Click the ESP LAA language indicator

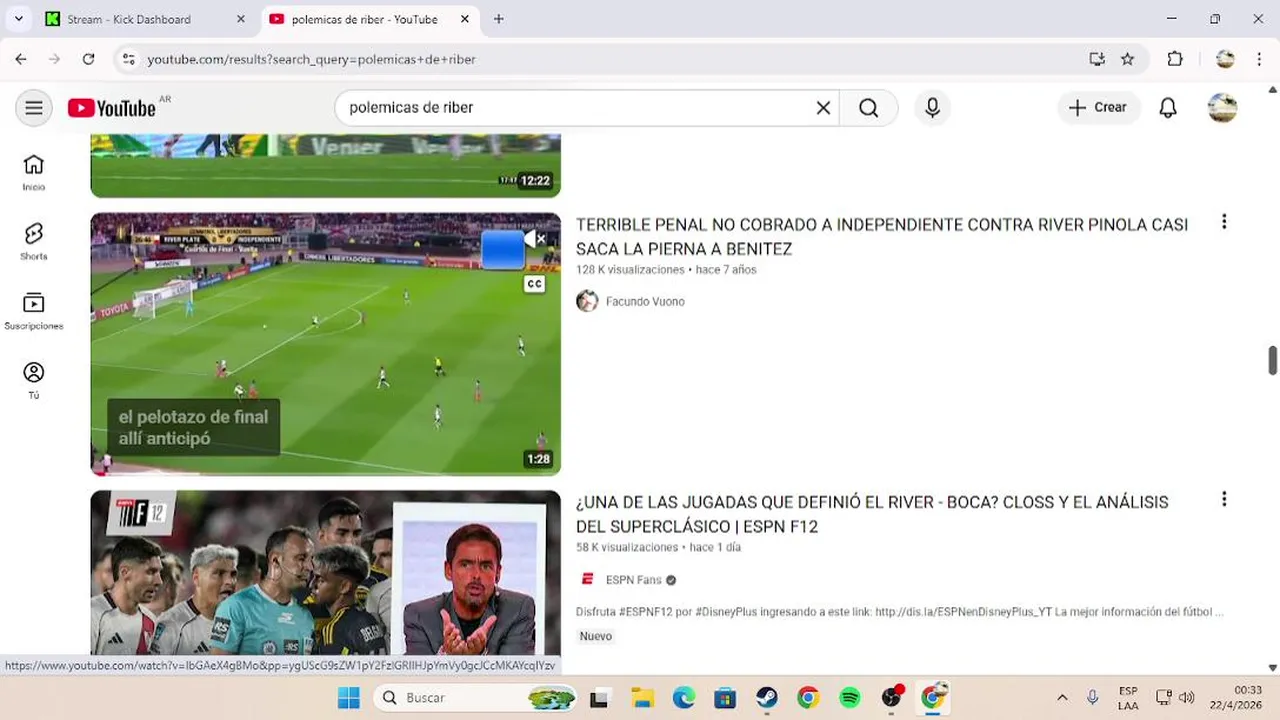click(1128, 698)
